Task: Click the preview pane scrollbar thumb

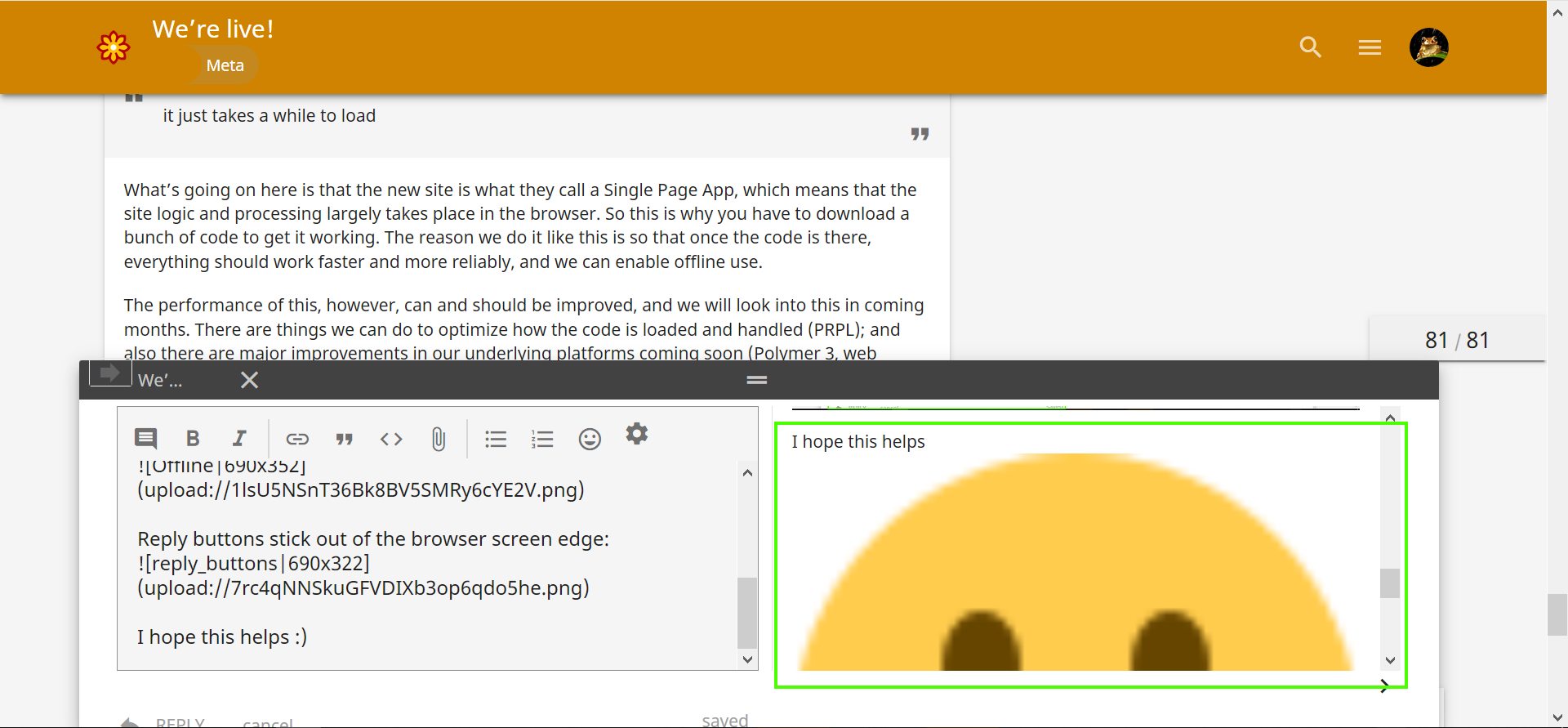Action: (x=1390, y=583)
